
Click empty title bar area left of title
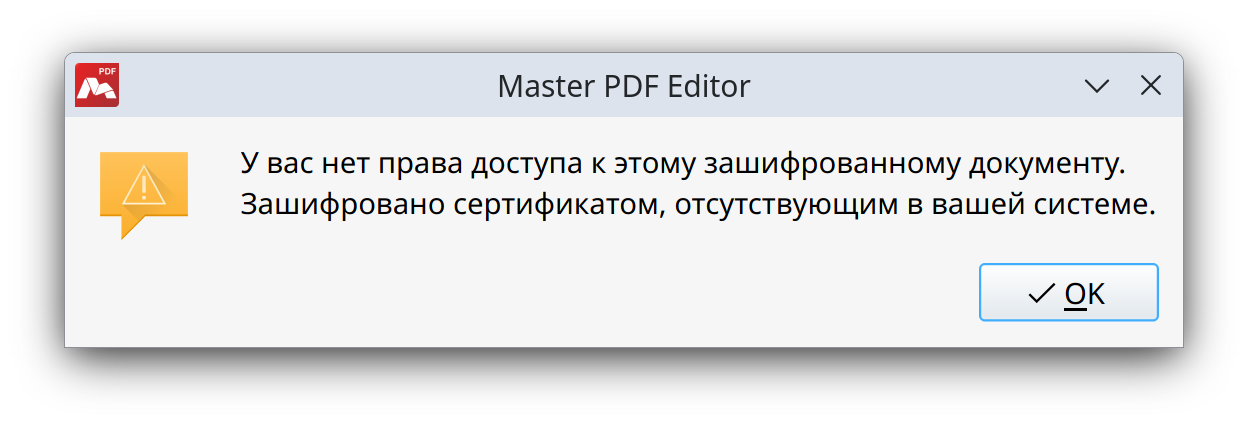point(300,87)
